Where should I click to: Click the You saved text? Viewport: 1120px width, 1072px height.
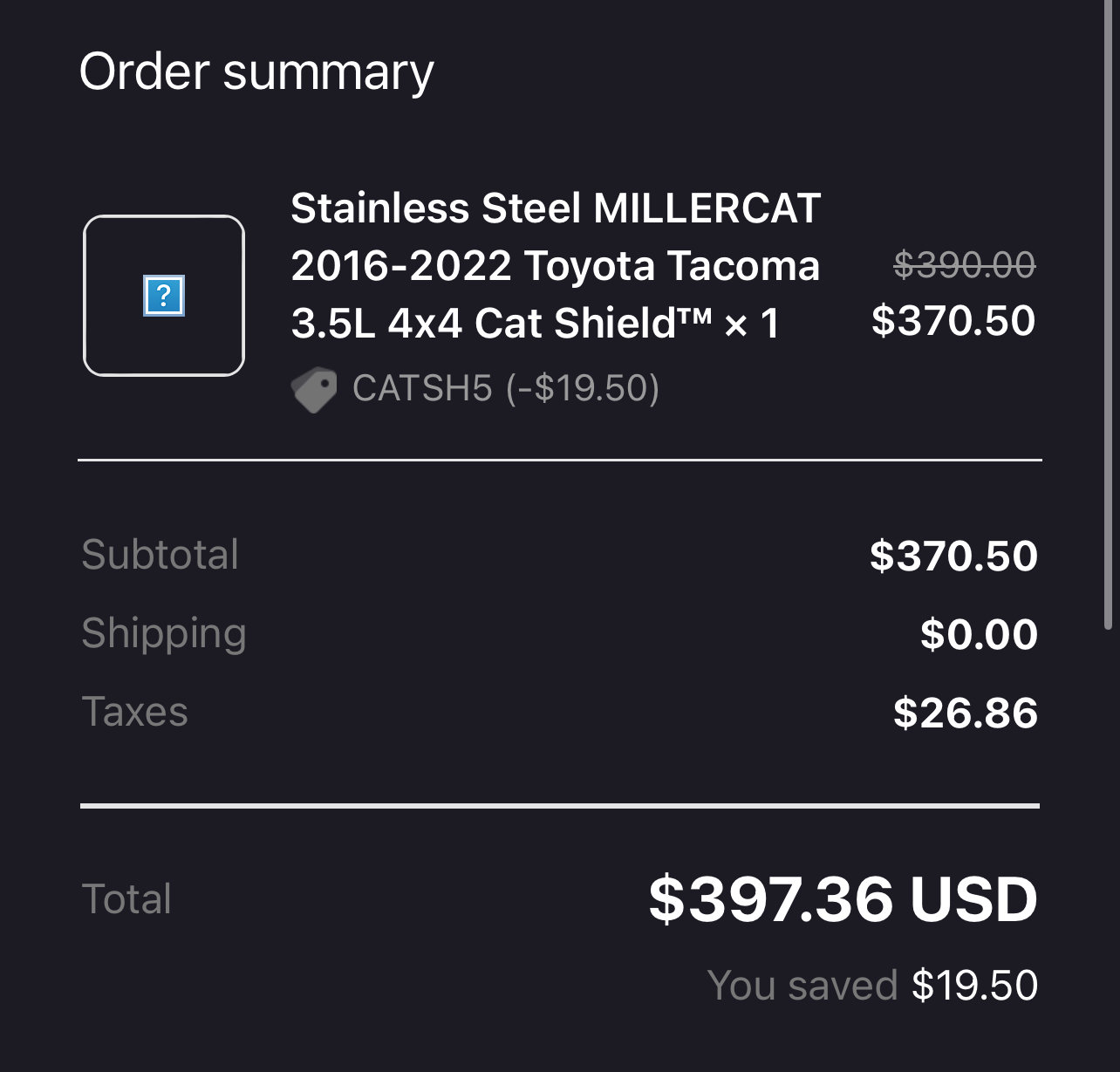pyautogui.click(x=802, y=986)
